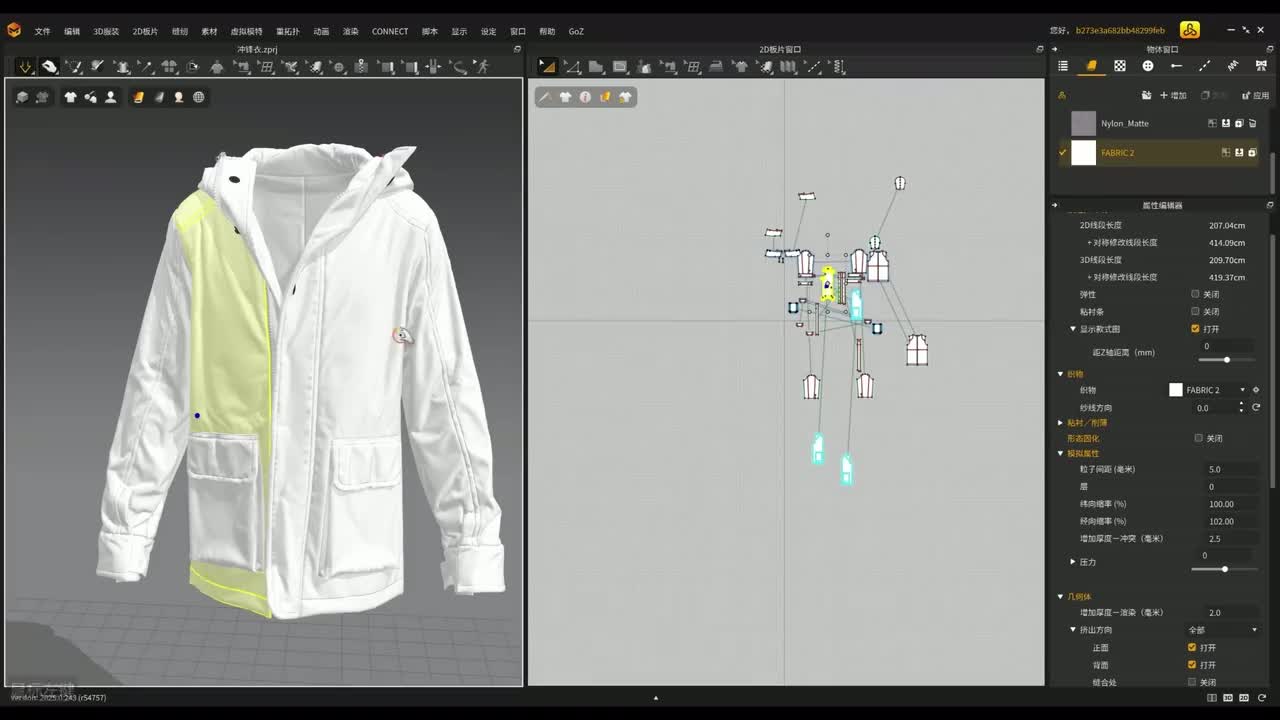Switch to the Scene list tab icon
1280x720 pixels.
[x=1063, y=66]
